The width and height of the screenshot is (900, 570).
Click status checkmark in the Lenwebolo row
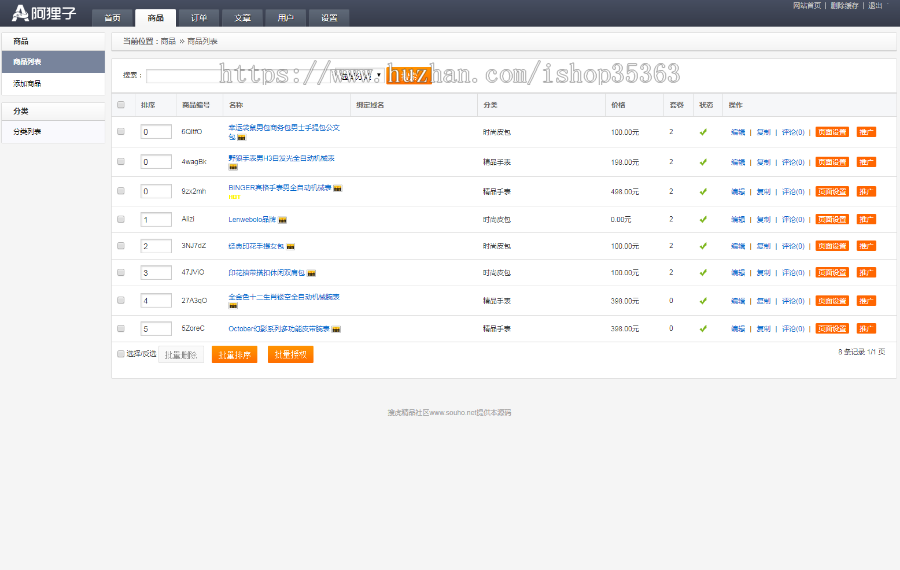[703, 219]
